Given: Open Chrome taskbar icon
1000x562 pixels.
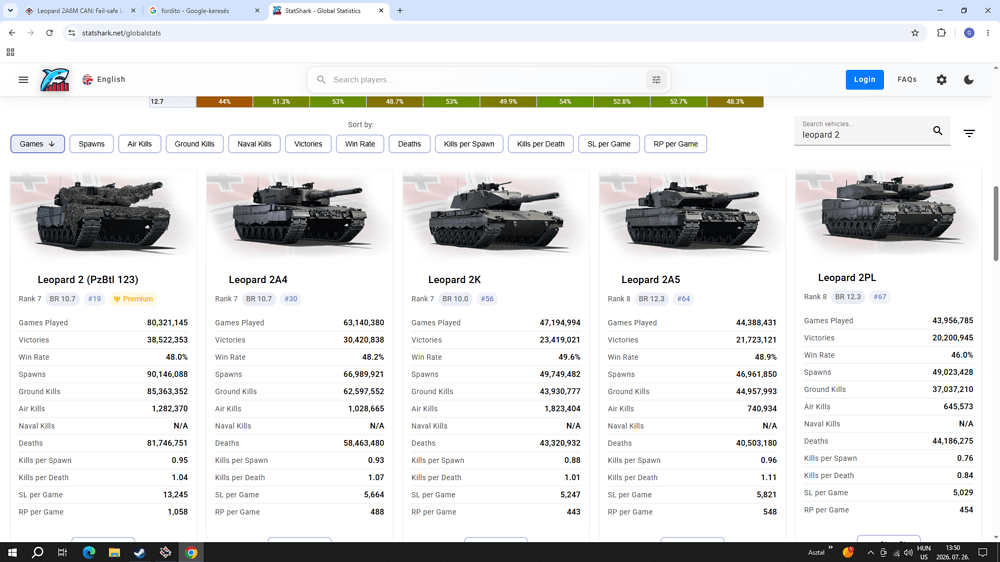Looking at the screenshot, I should pos(191,552).
